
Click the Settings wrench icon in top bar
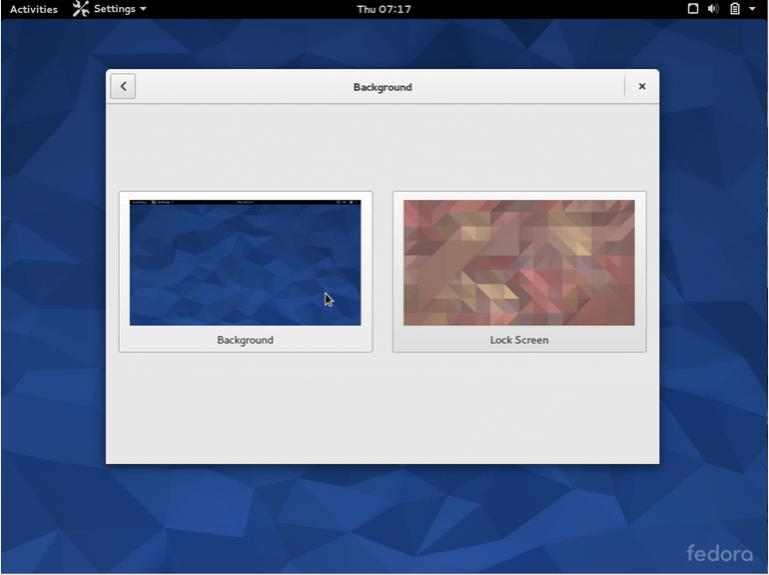[x=80, y=9]
